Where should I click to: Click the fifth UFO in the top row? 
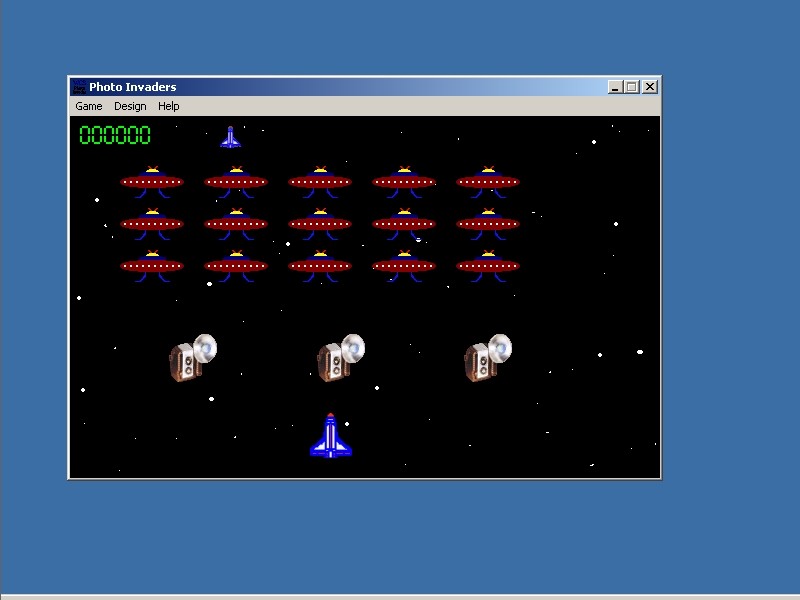tap(488, 182)
